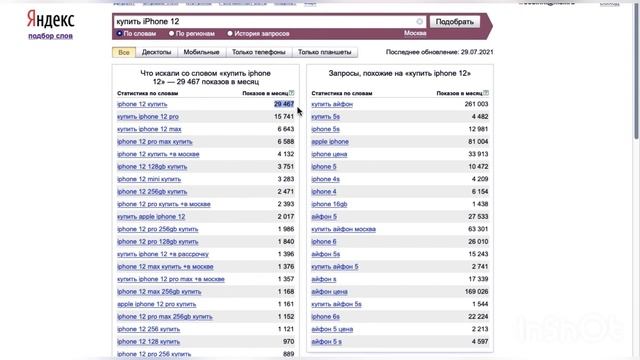Open the iphone 12 pro купить +в москве link
640x360 pixels.
(164, 204)
